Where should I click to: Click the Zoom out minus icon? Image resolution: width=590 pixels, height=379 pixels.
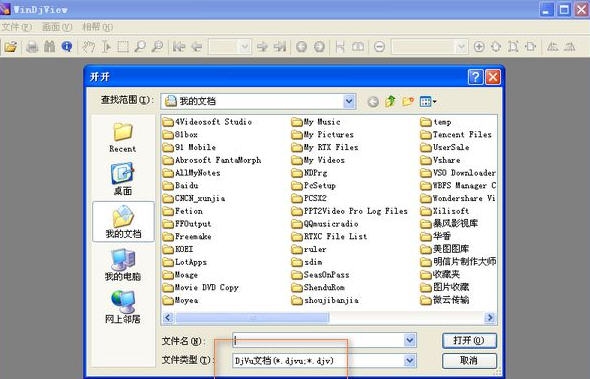pos(380,47)
